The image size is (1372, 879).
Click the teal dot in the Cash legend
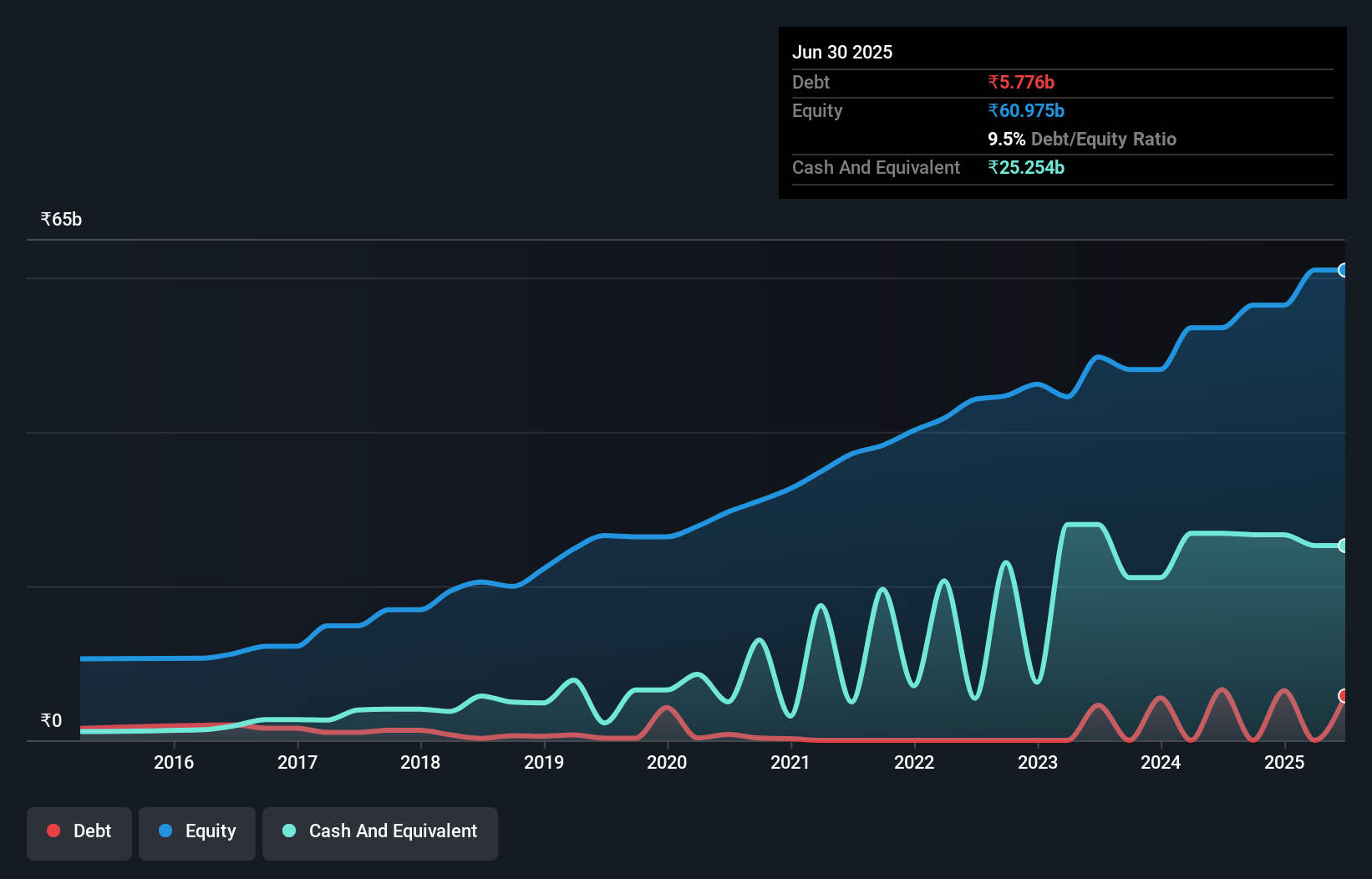pyautogui.click(x=289, y=831)
